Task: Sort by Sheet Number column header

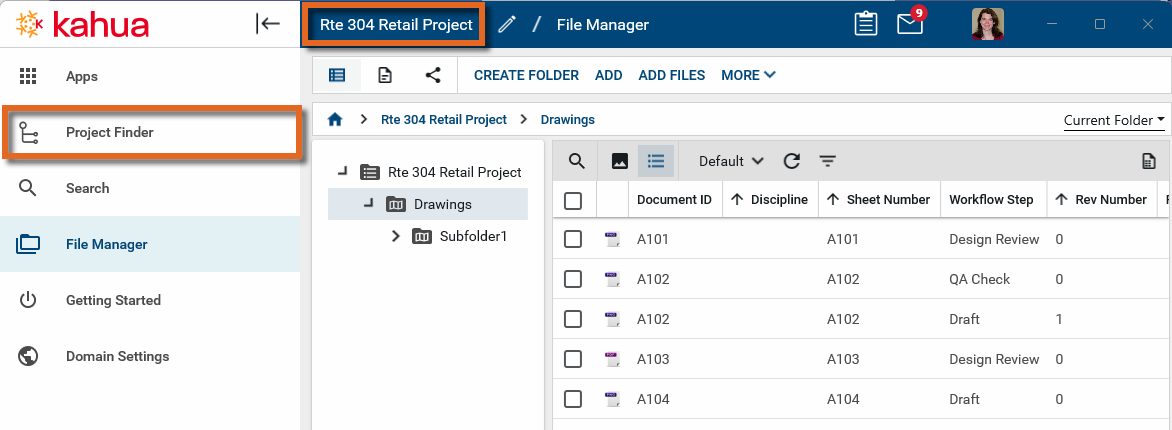Action: click(888, 200)
